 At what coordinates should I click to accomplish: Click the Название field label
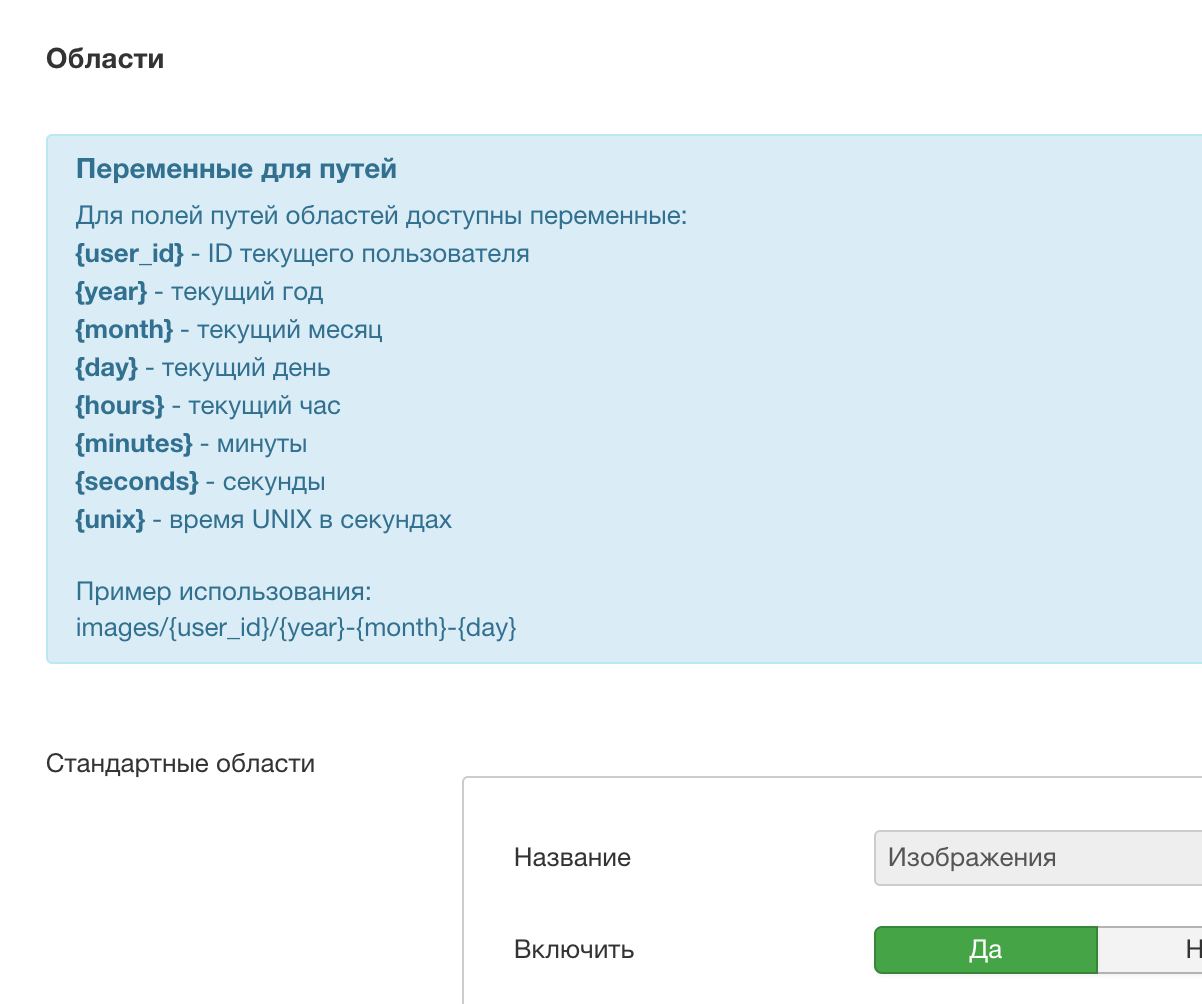pos(572,858)
